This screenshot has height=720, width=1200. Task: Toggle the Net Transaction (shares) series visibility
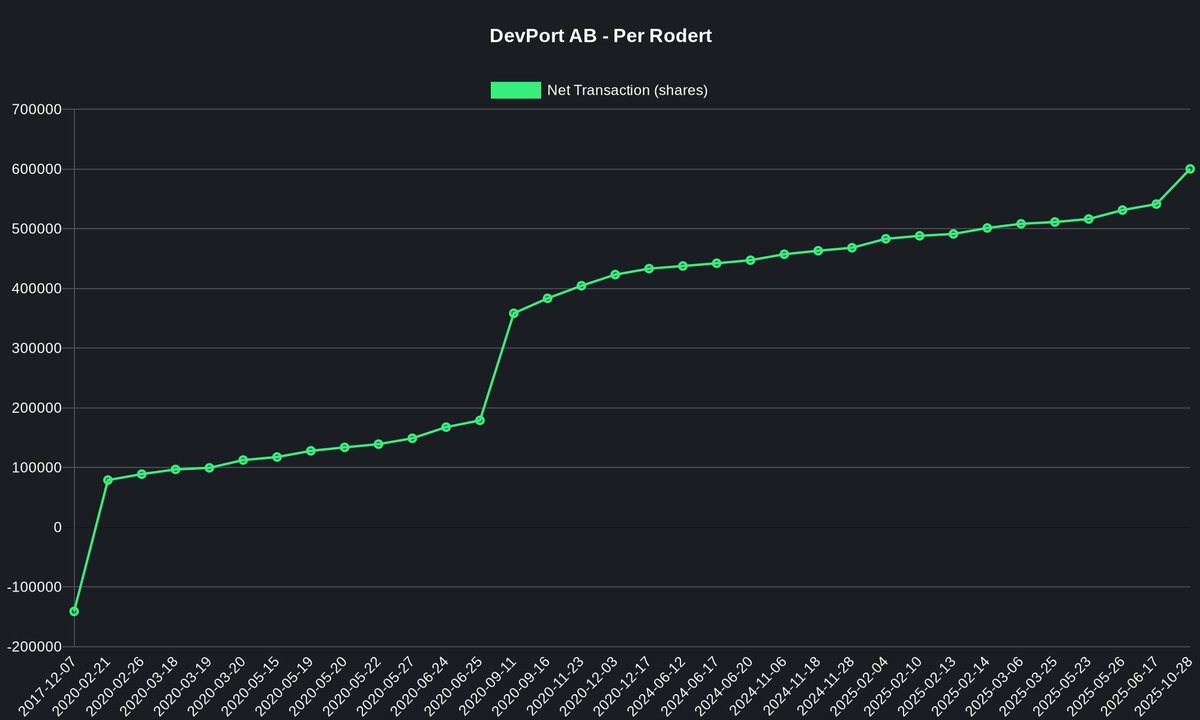tap(514, 90)
